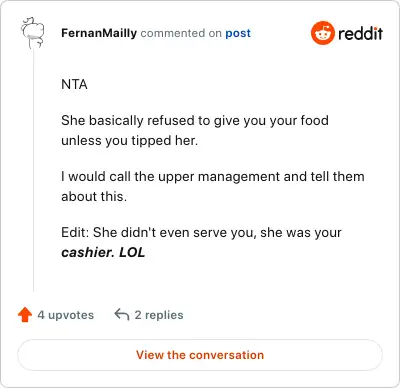Click the "View the conversation" button
The image size is (400, 388).
200,355
